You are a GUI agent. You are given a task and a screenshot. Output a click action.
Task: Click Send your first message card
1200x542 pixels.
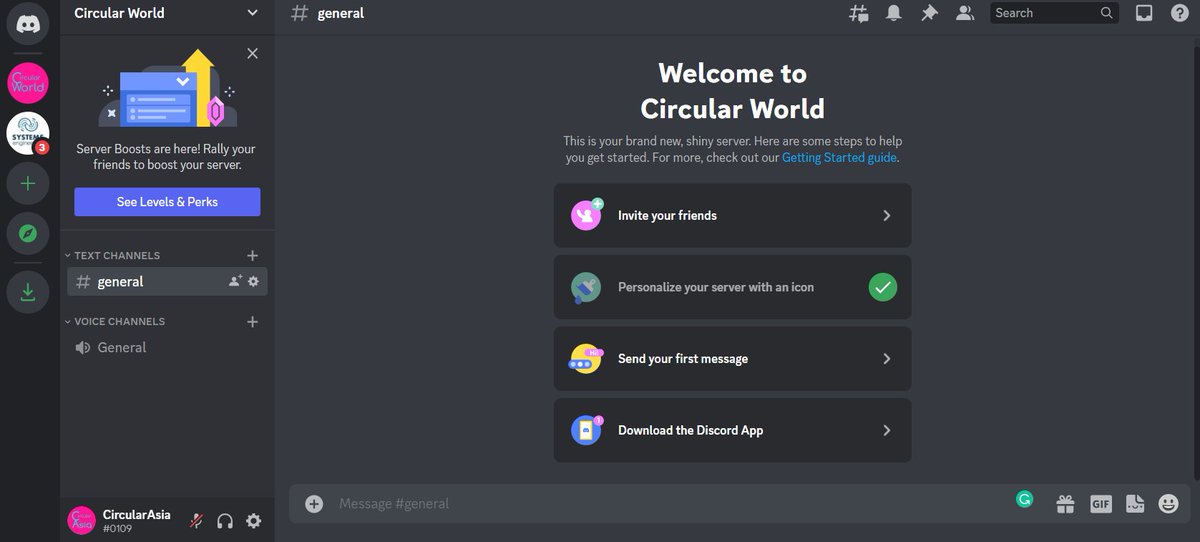(732, 359)
